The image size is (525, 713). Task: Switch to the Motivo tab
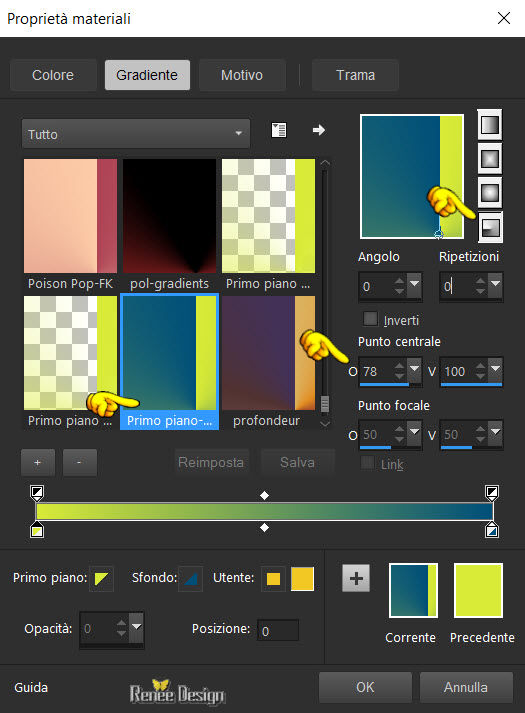[242, 75]
